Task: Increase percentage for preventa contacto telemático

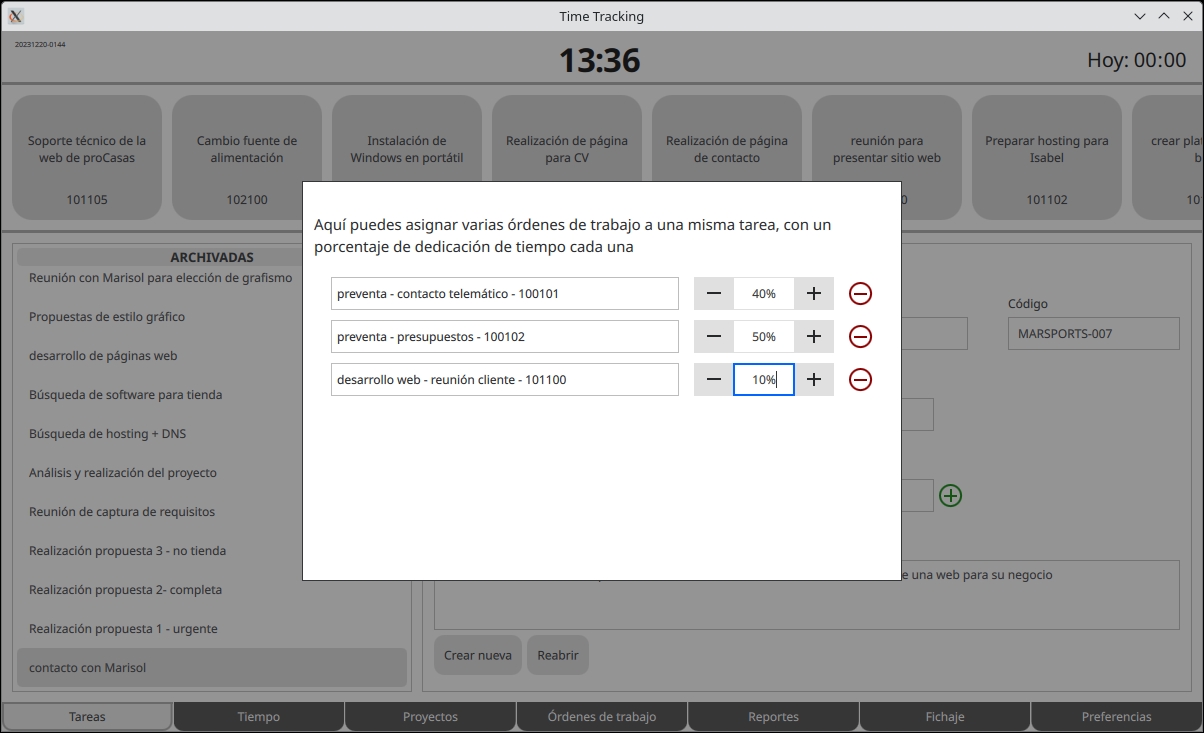Action: tap(814, 293)
